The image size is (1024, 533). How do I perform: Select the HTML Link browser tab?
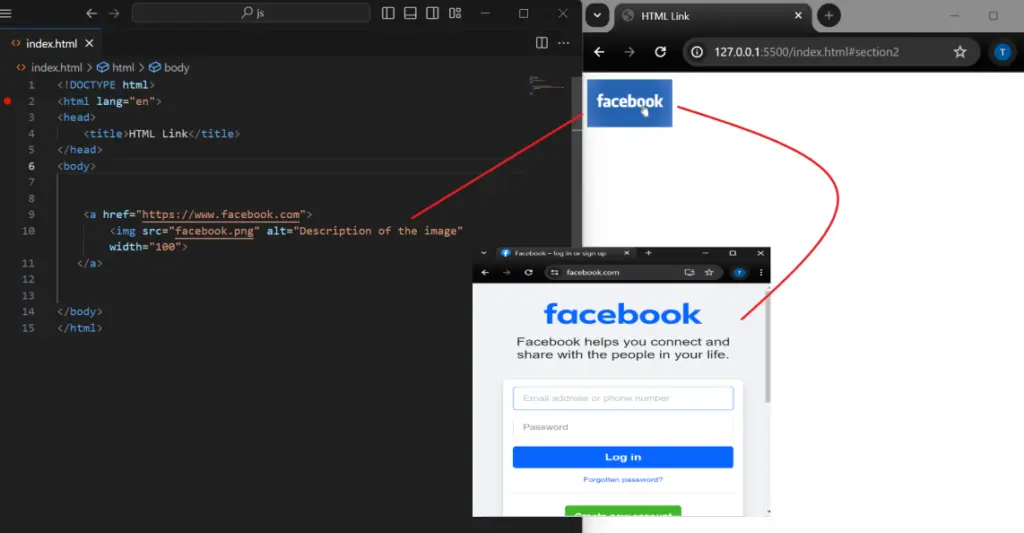pos(712,16)
